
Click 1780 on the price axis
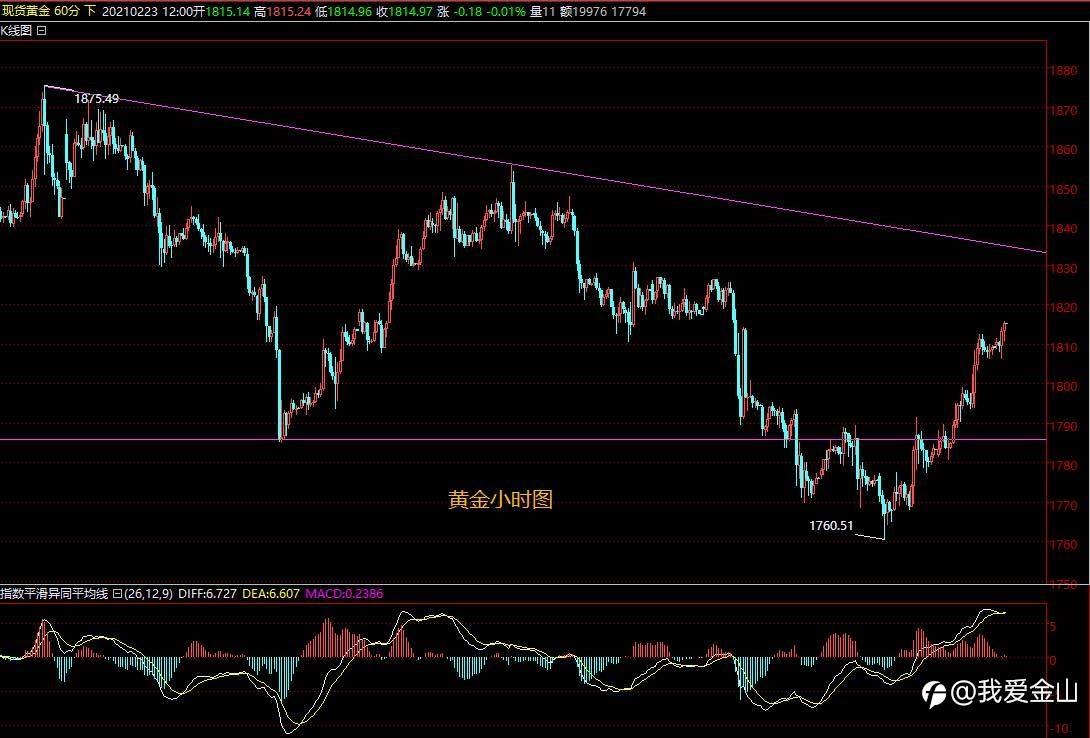(1064, 466)
